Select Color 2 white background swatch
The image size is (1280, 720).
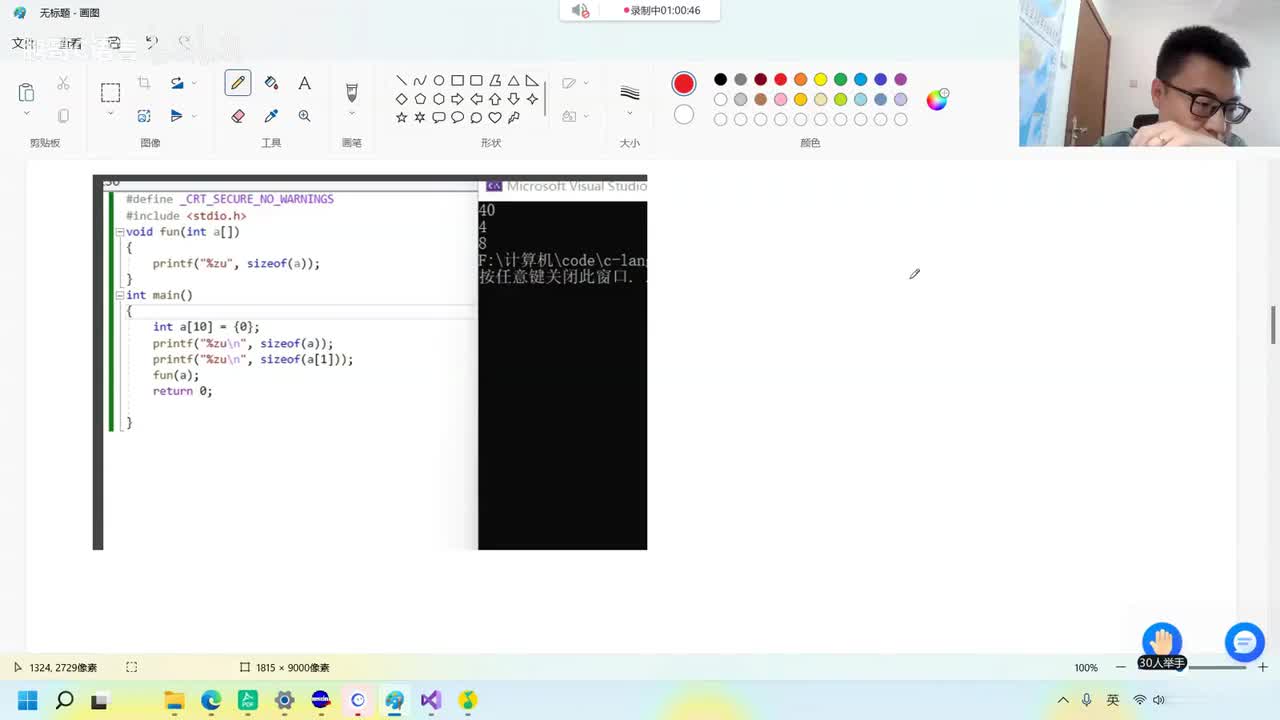684,115
